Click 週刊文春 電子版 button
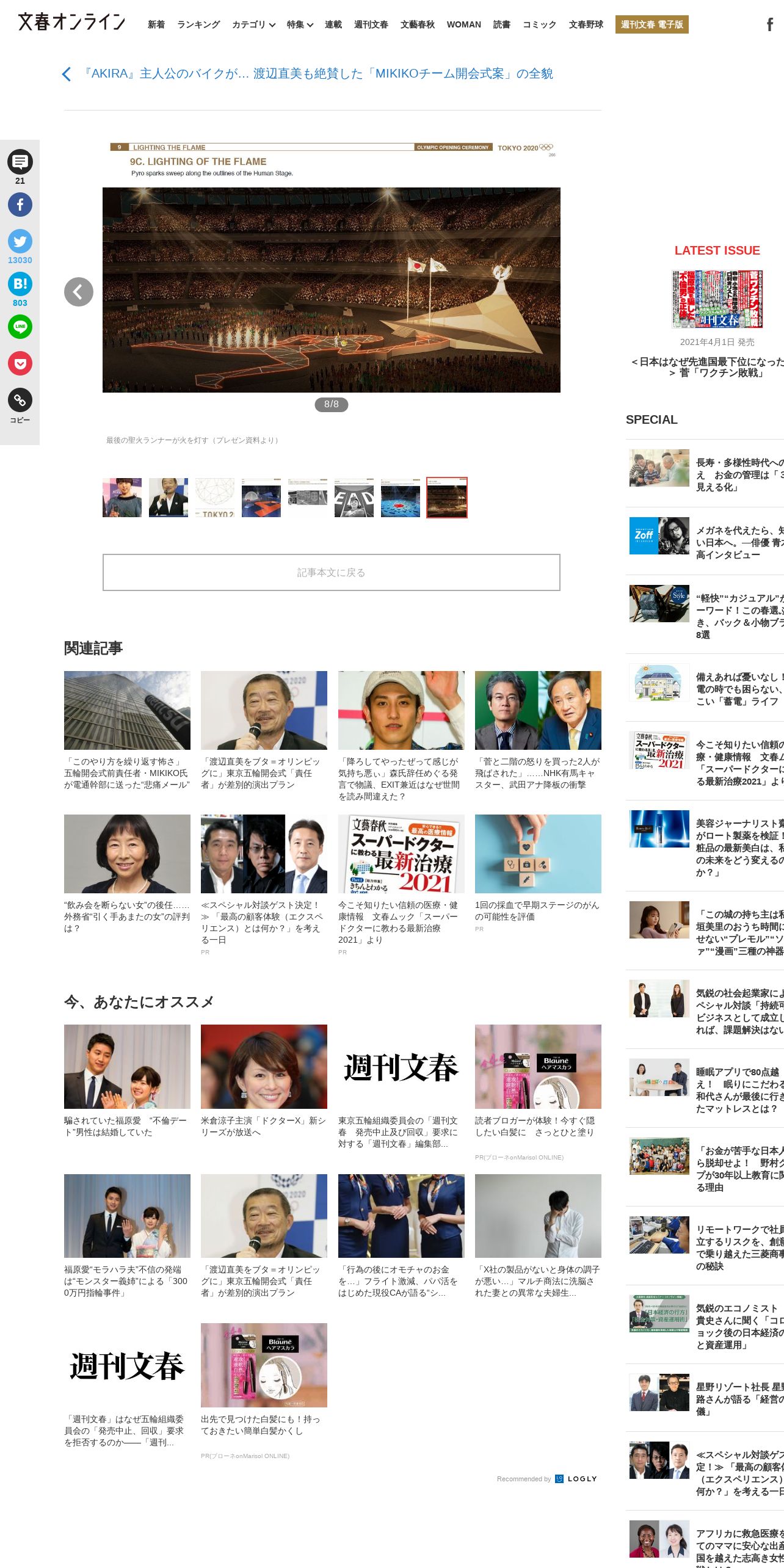This screenshot has width=784, height=1568. point(652,24)
